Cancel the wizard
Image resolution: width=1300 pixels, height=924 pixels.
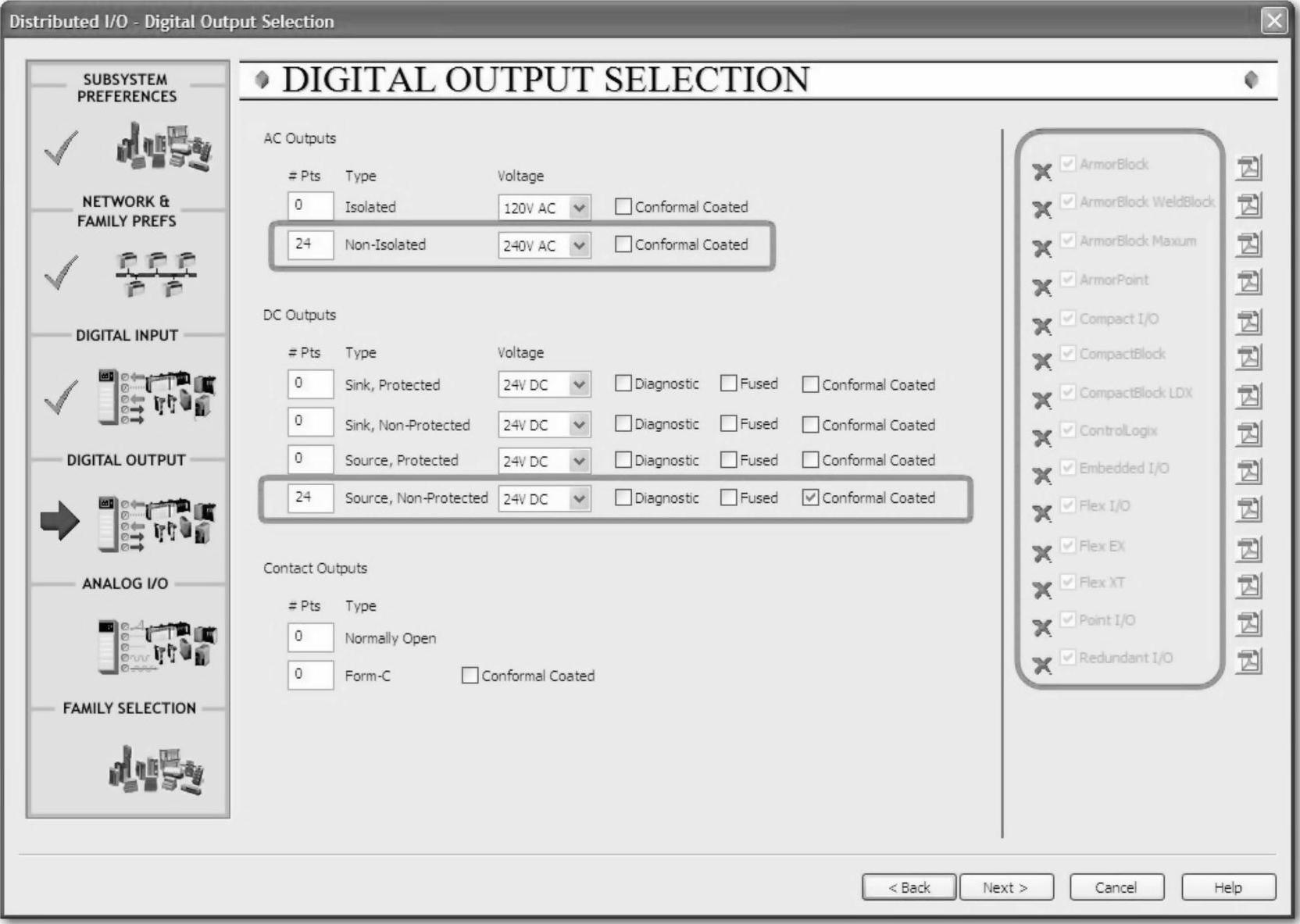click(1116, 887)
